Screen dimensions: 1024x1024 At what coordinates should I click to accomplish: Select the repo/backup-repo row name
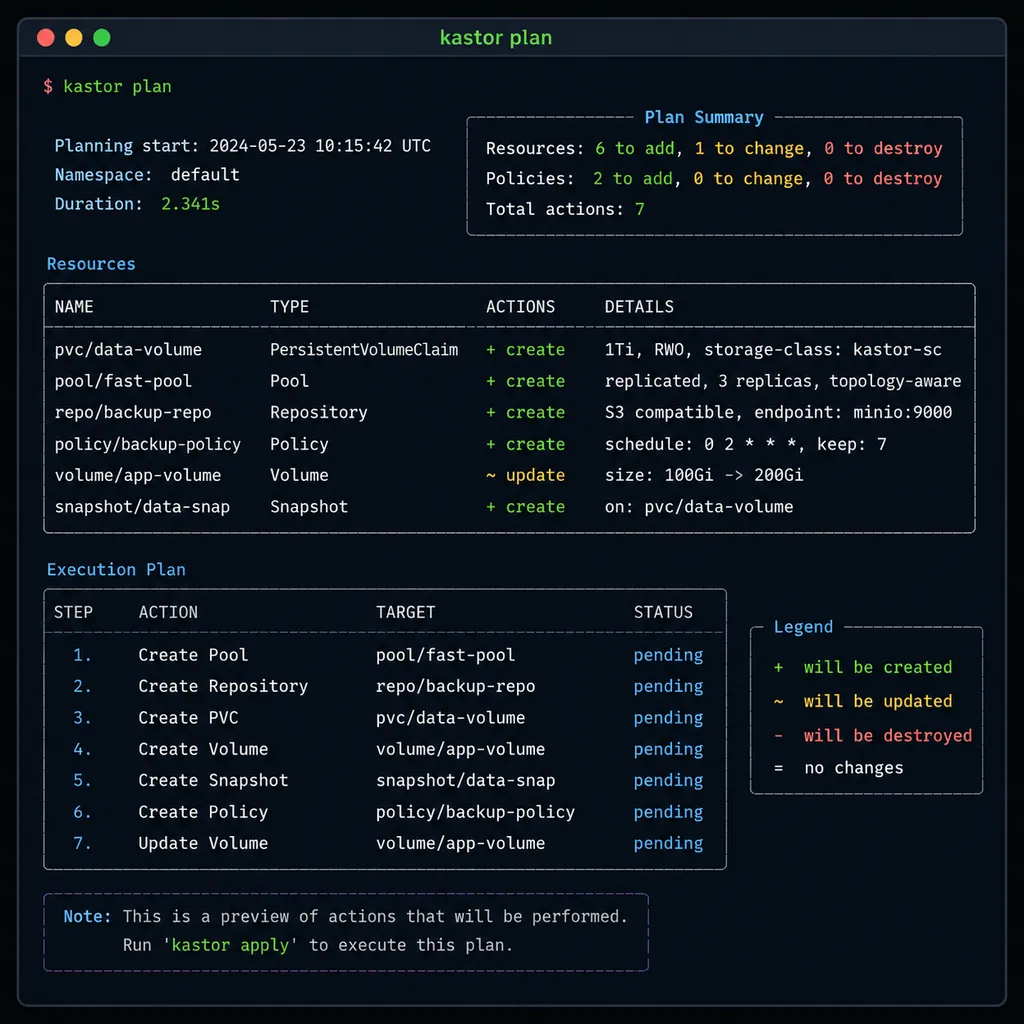[133, 413]
